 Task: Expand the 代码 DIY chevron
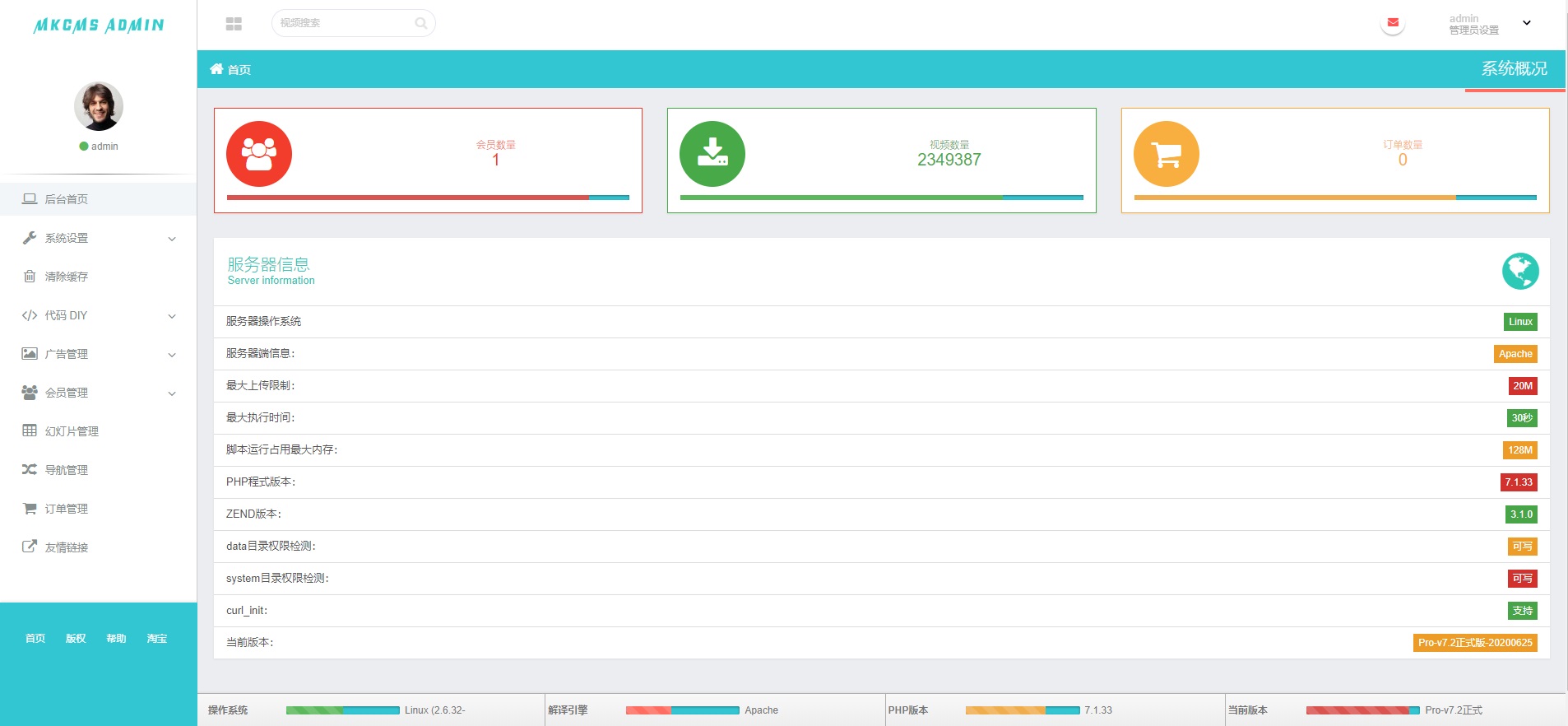(172, 316)
